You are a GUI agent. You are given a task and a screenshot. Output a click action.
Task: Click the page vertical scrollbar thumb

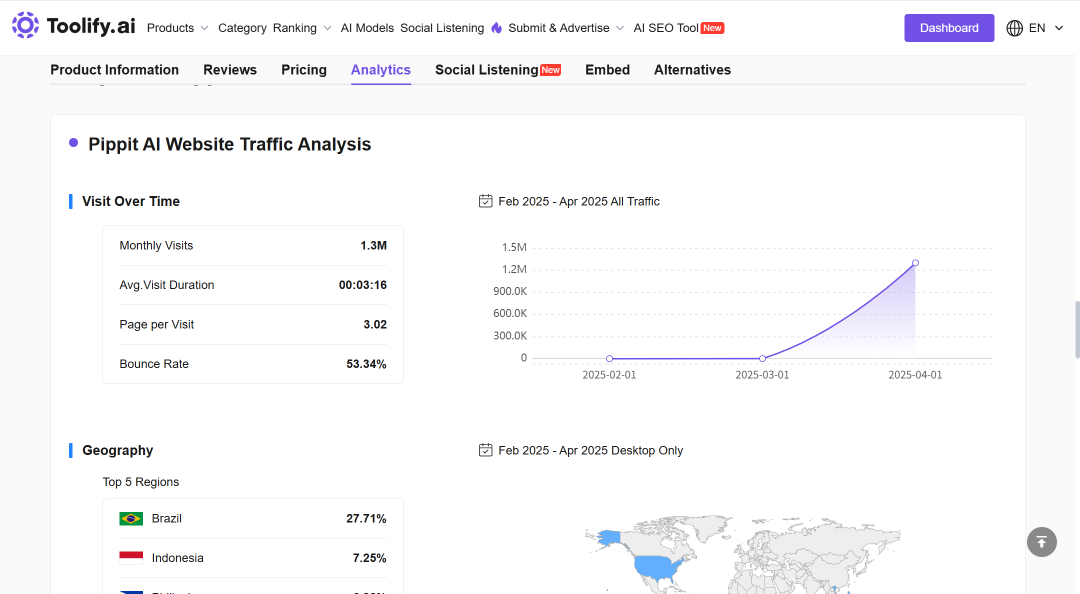(1077, 329)
